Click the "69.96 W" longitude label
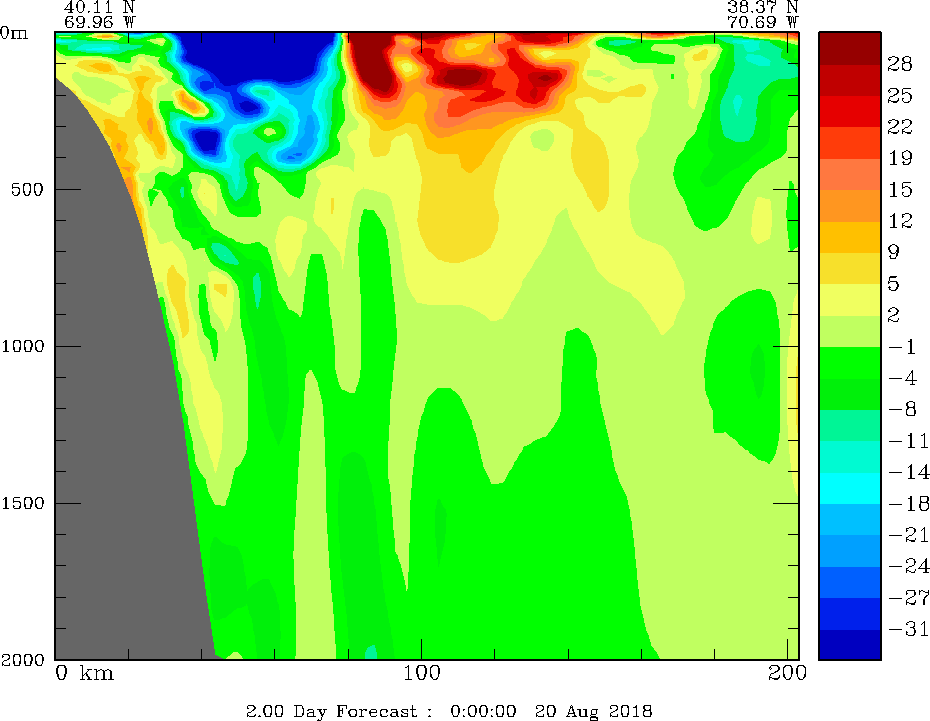 99,22
